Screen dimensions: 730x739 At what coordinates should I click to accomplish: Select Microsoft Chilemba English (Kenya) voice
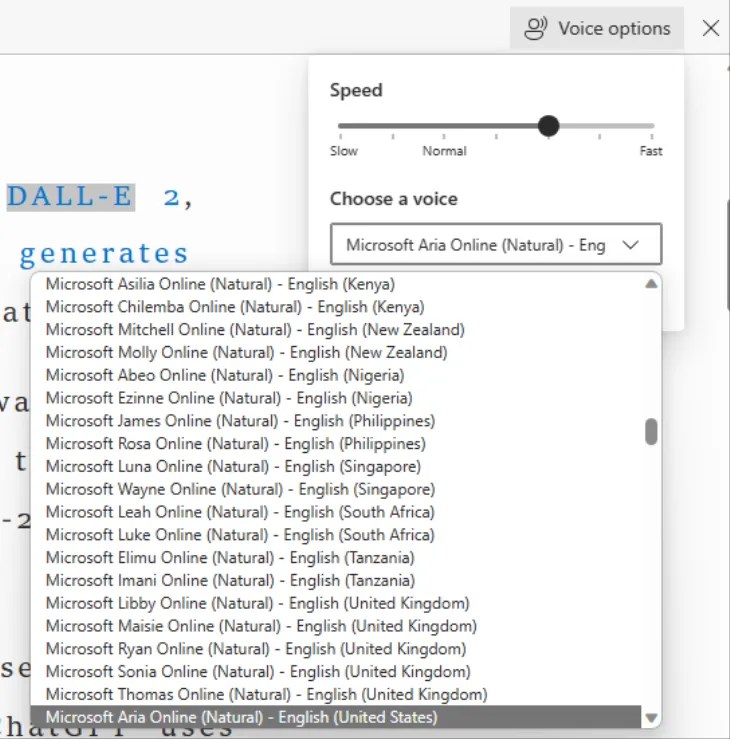[x=336, y=307]
